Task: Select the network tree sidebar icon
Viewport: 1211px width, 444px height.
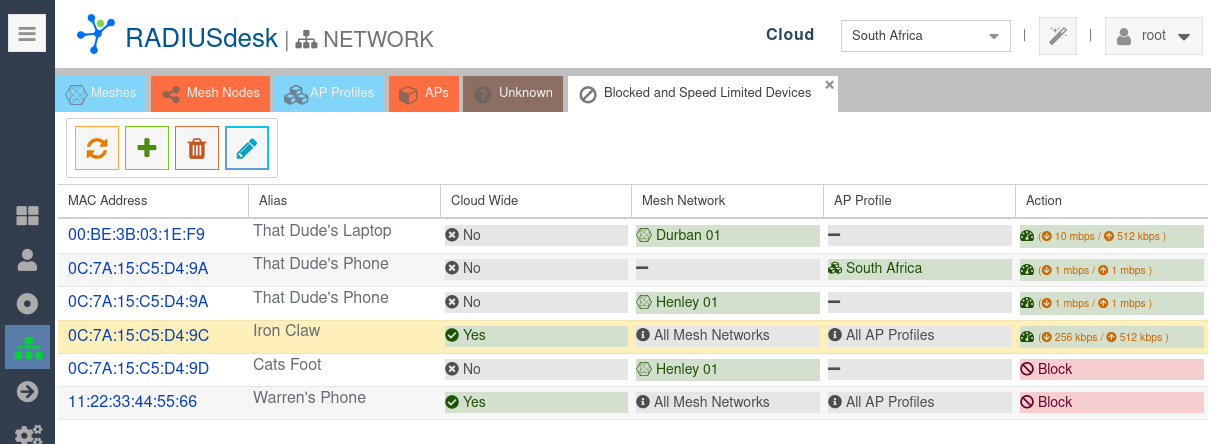Action: [x=27, y=348]
